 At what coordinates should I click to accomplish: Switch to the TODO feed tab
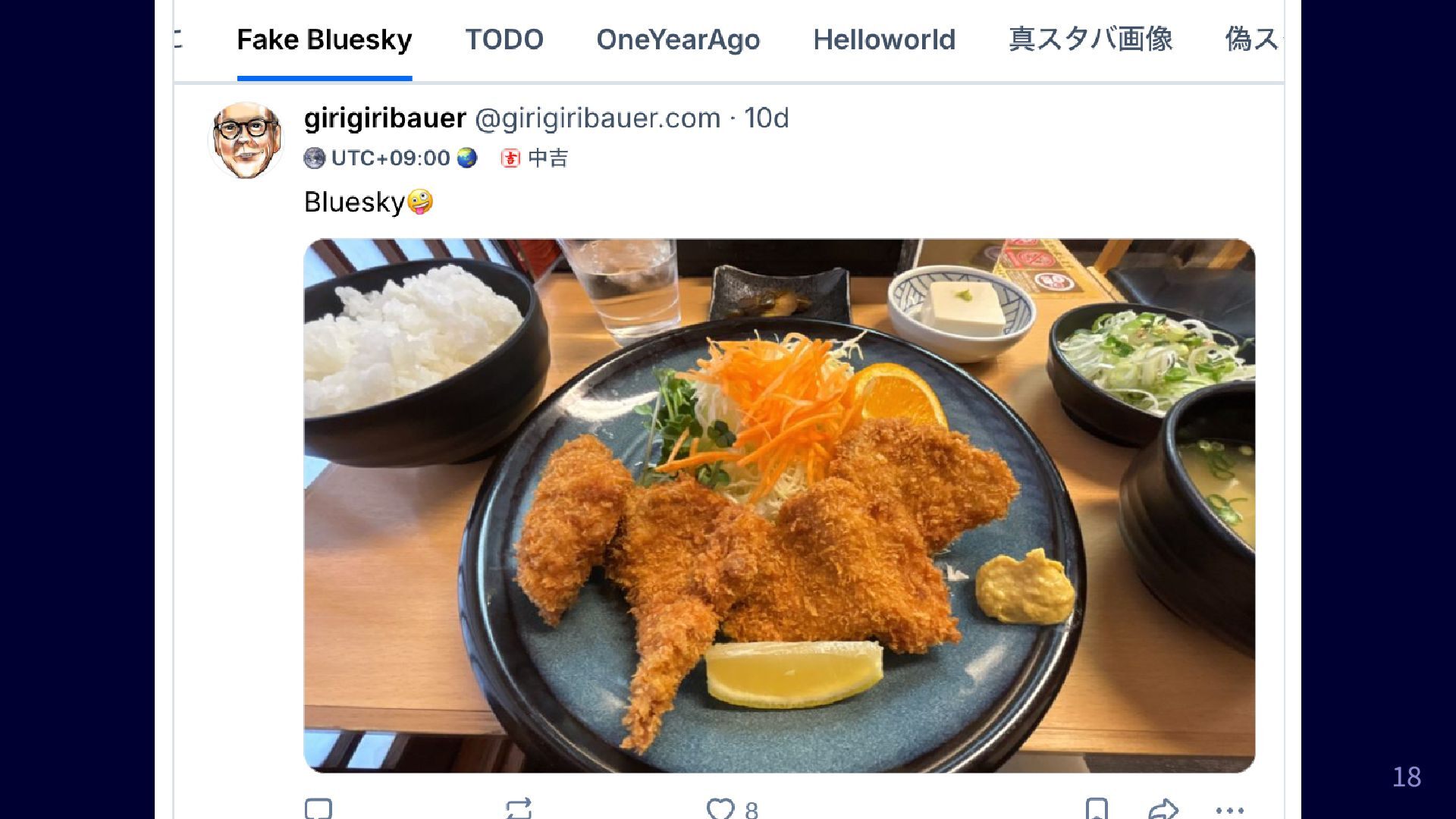(x=504, y=39)
